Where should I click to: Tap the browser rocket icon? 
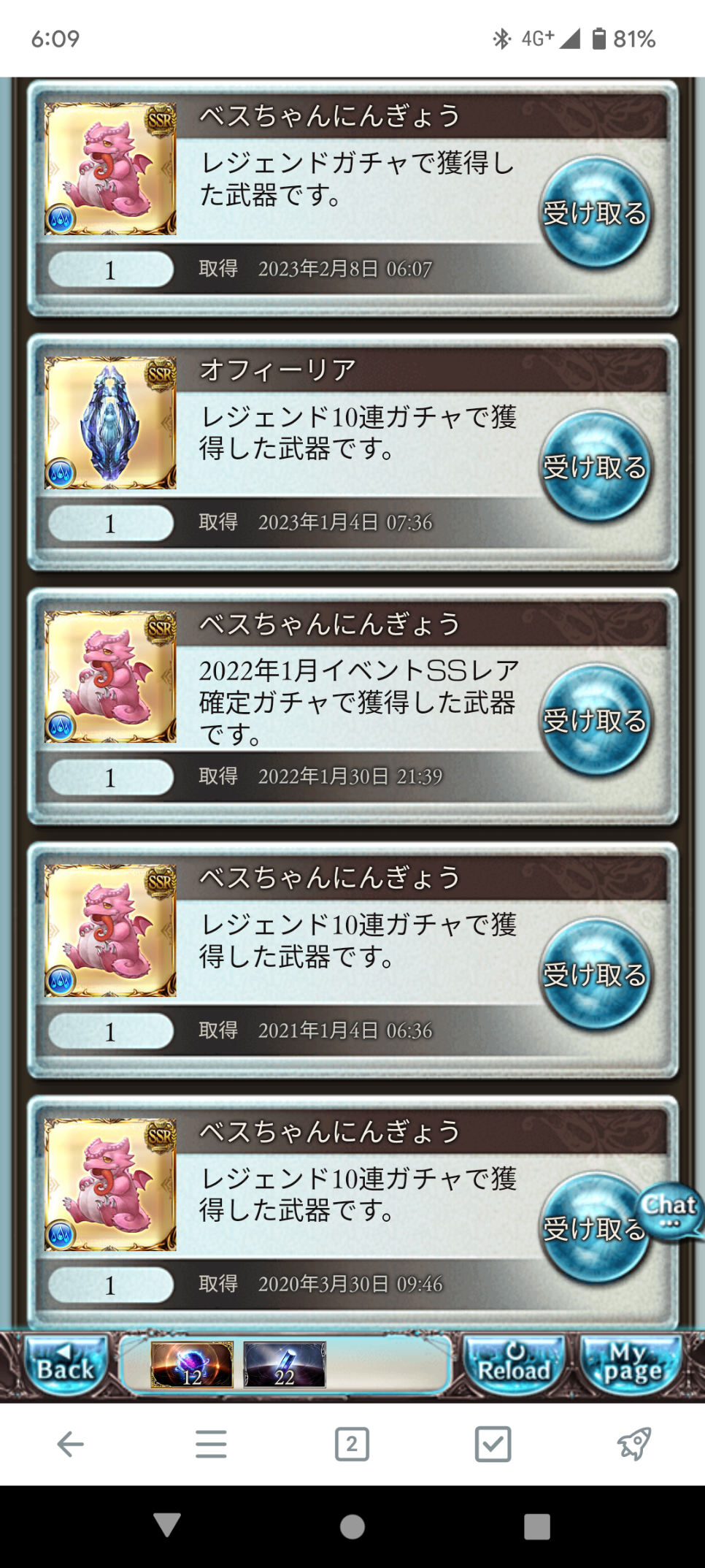pos(633,1444)
